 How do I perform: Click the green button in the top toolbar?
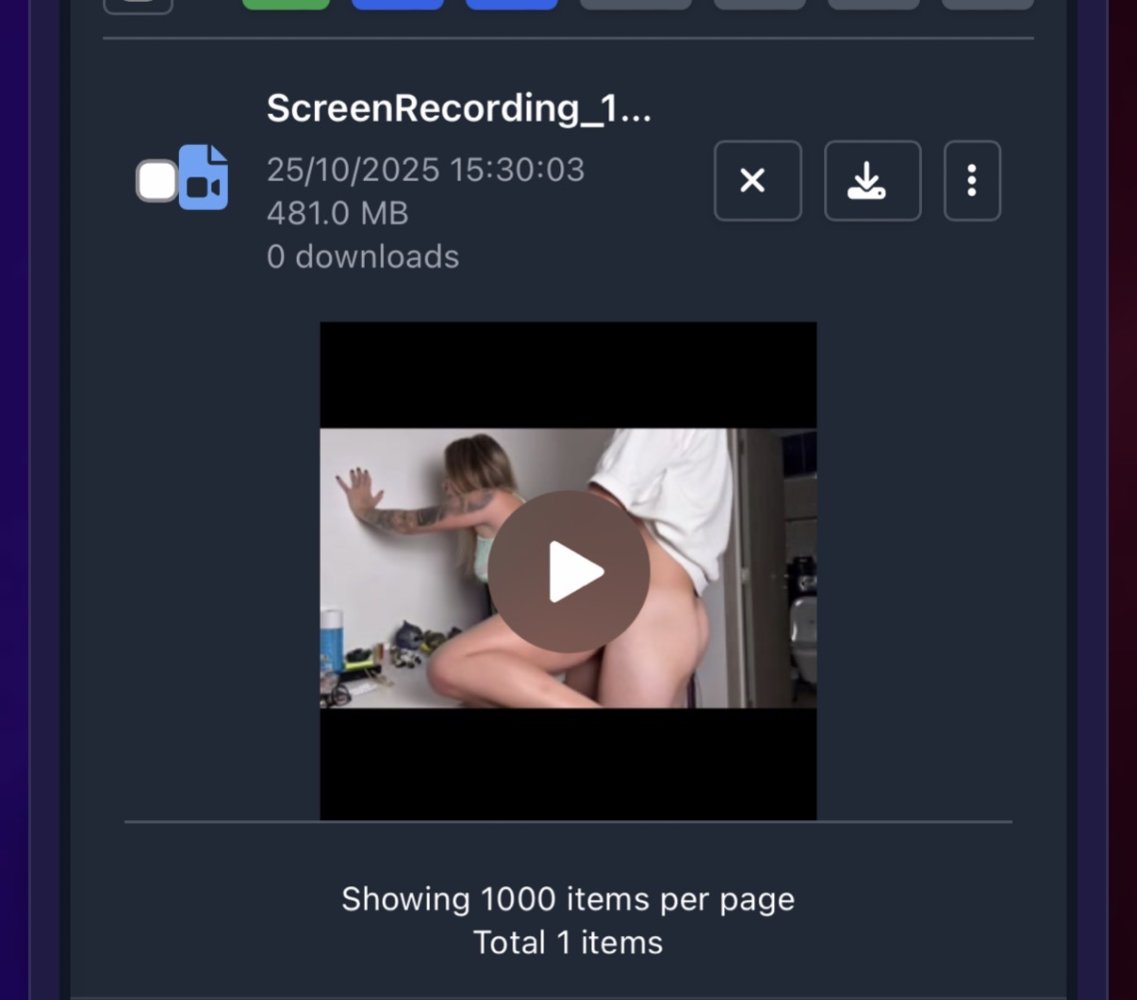coord(286,4)
